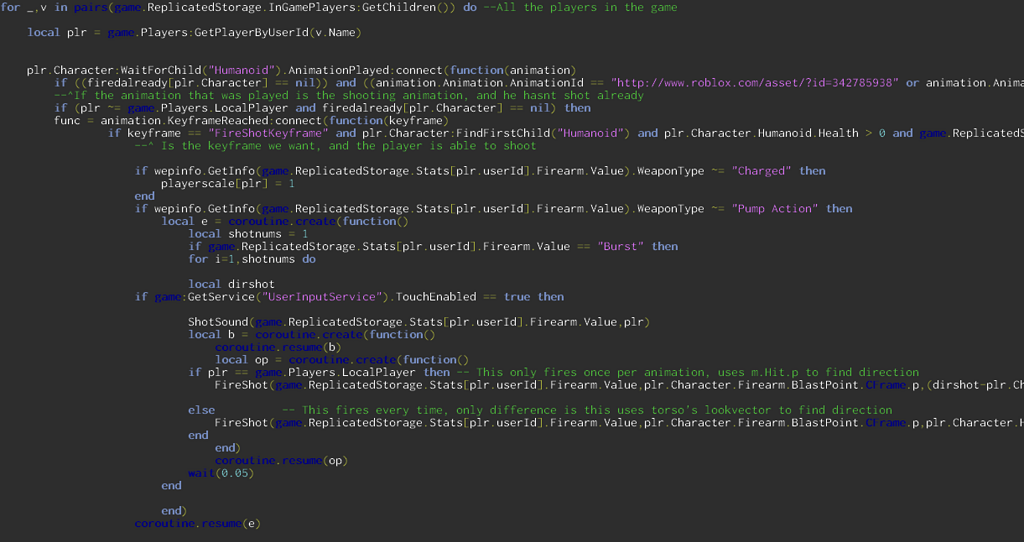The width and height of the screenshot is (1024, 542).
Task: Click comment about shooting animation already shot
Action: point(349,95)
